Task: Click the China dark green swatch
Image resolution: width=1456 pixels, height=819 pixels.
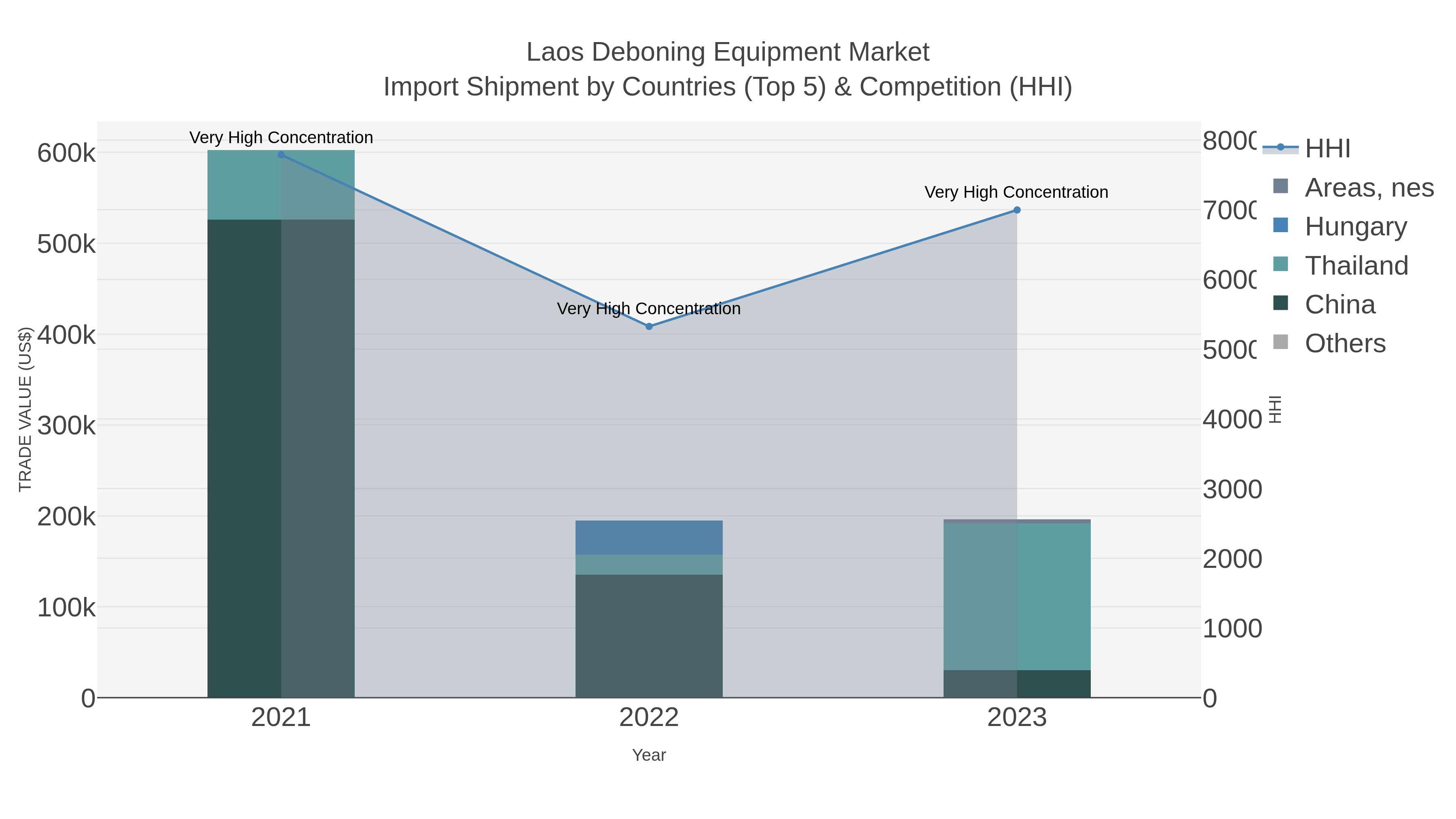Action: point(1281,303)
